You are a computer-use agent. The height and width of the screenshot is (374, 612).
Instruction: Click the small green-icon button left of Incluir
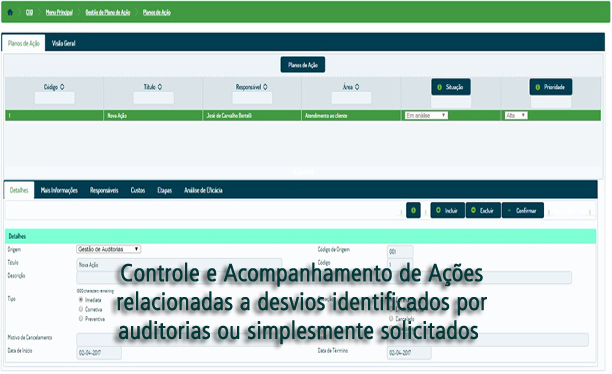413,210
